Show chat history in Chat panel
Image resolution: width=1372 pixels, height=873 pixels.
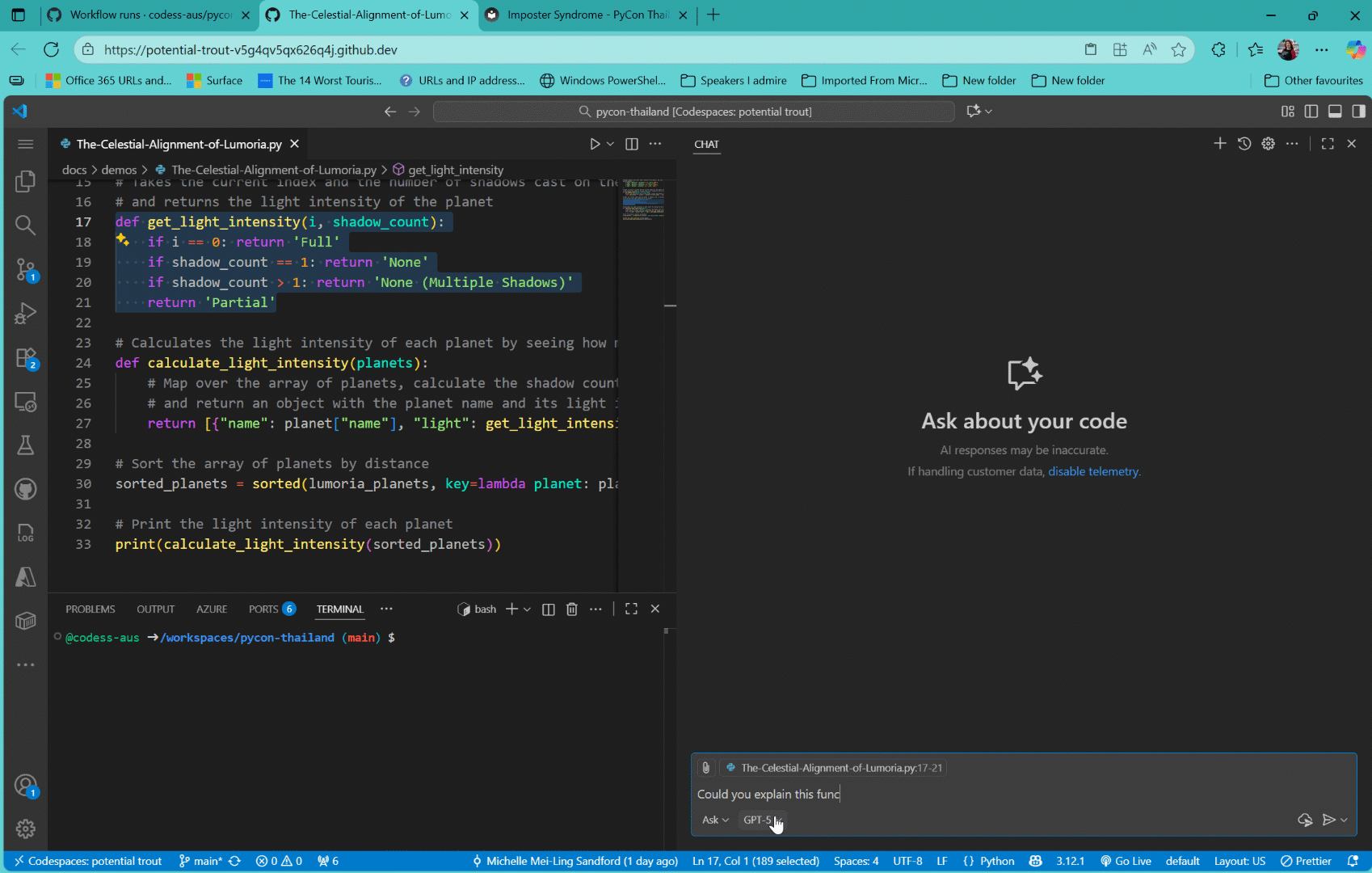point(1244,144)
